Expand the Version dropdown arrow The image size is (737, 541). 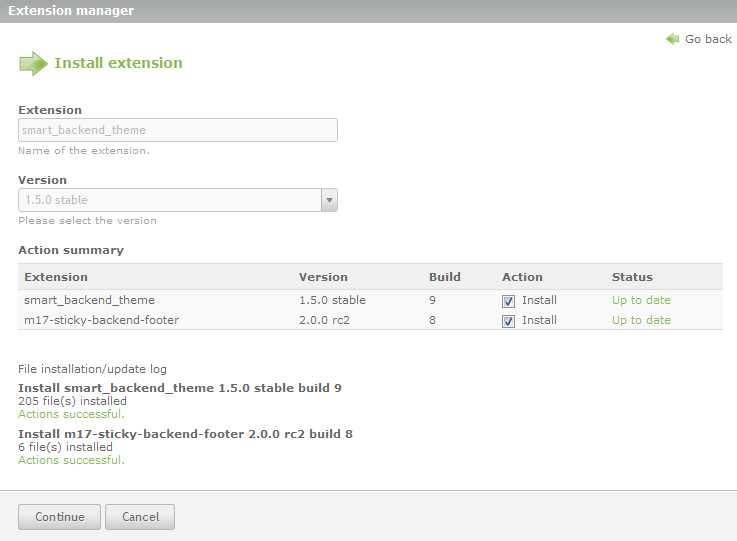[x=329, y=200]
